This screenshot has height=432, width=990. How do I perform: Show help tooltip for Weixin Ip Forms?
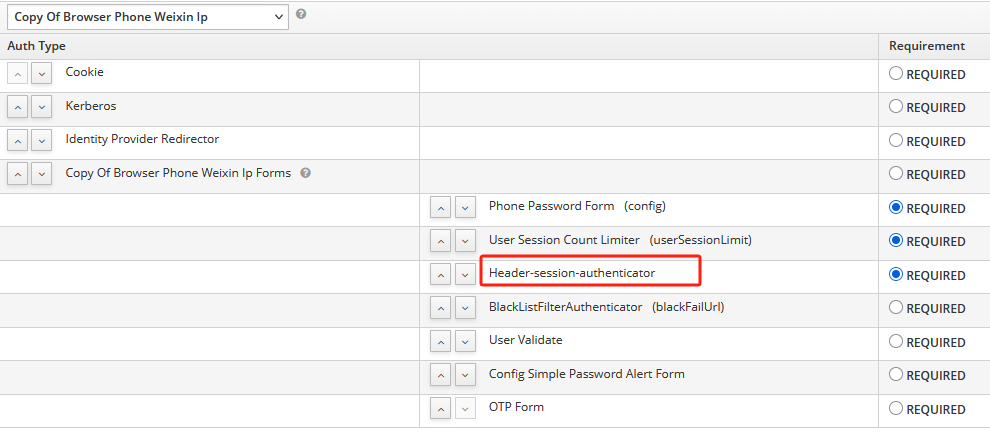tap(306, 173)
